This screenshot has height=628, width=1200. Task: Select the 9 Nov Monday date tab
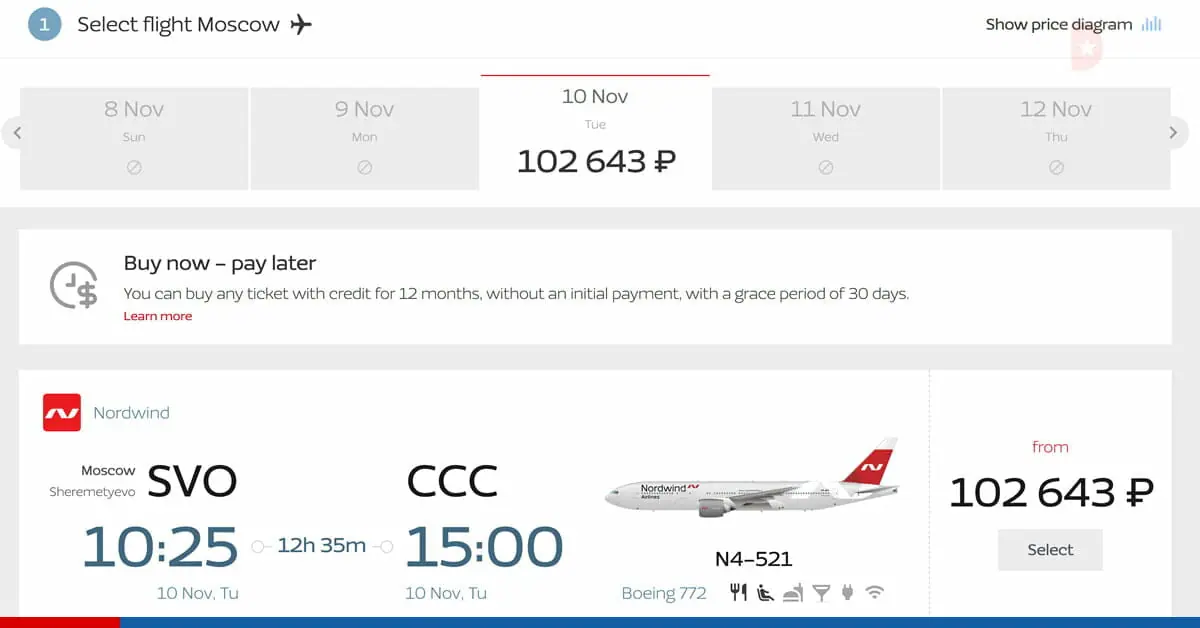(364, 138)
